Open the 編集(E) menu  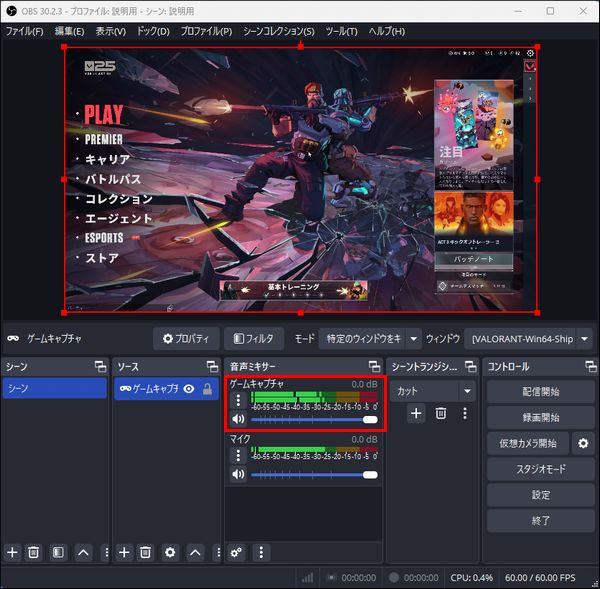click(x=69, y=31)
